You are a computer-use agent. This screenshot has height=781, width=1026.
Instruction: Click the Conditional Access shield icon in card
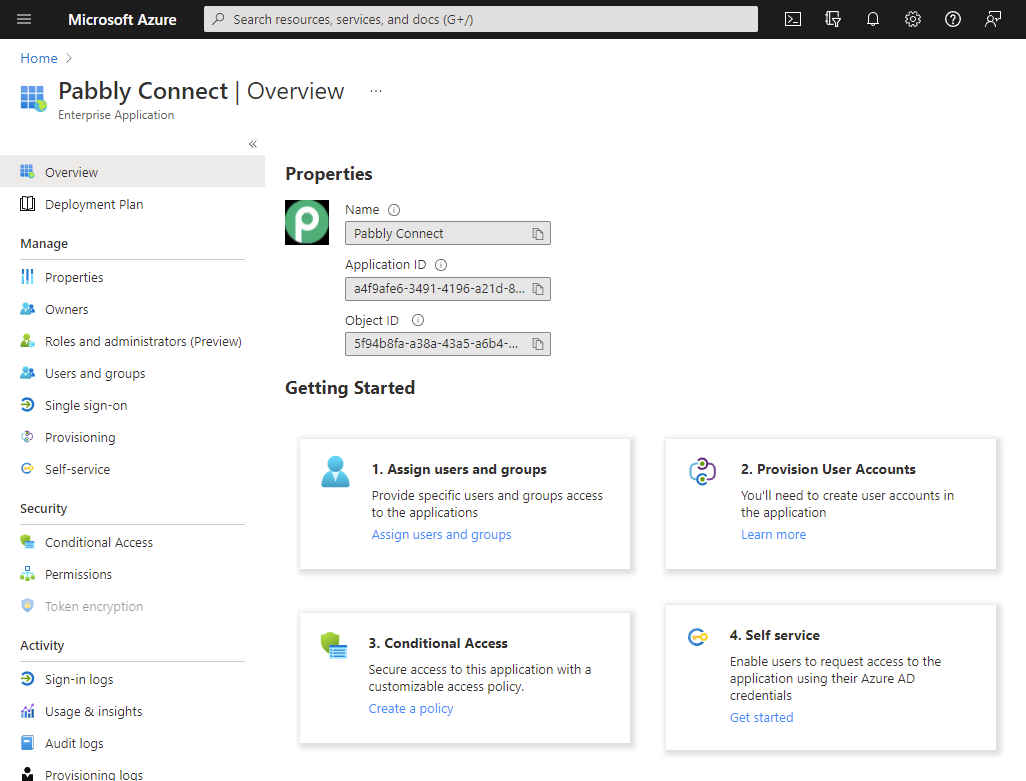click(x=334, y=645)
